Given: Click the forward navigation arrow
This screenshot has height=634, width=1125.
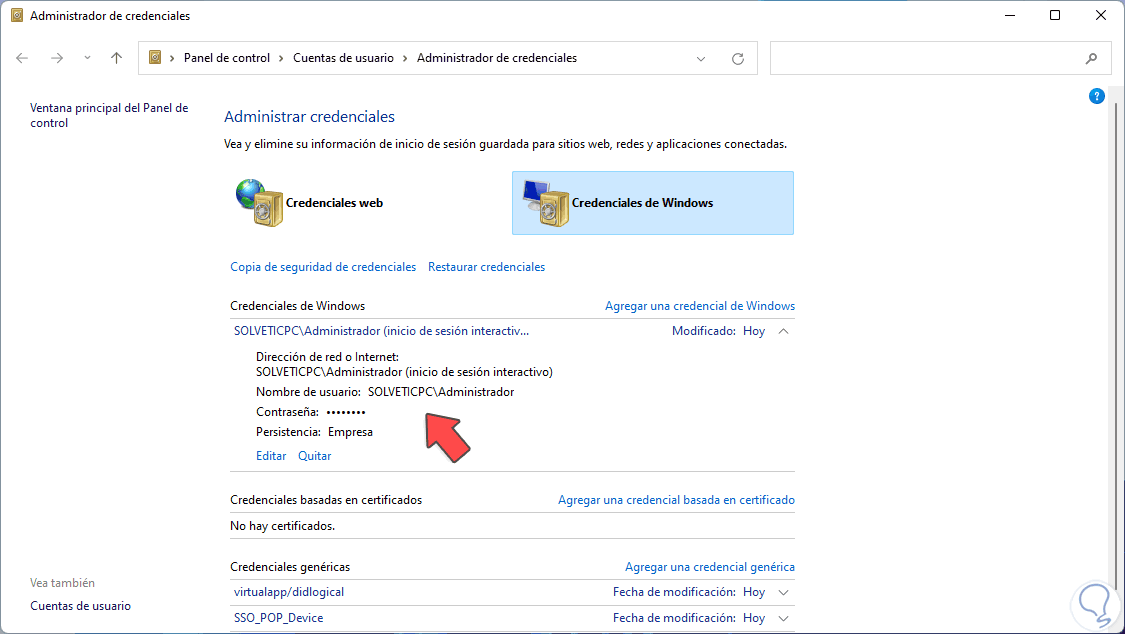Looking at the screenshot, I should (57, 58).
